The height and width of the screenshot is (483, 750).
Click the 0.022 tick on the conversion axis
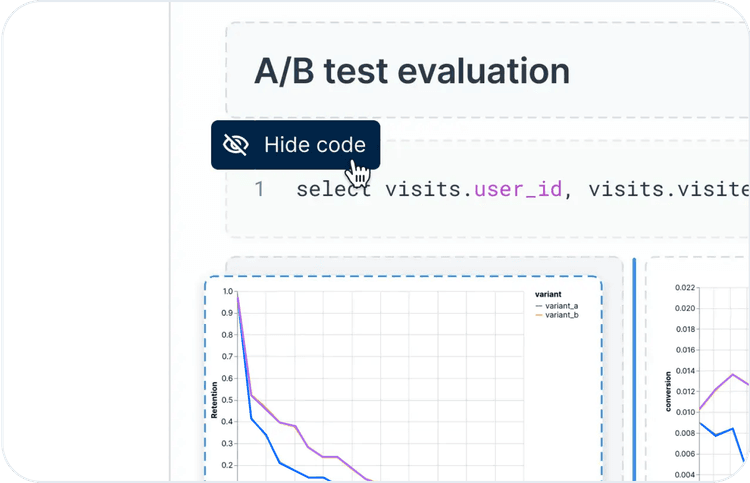(x=684, y=288)
